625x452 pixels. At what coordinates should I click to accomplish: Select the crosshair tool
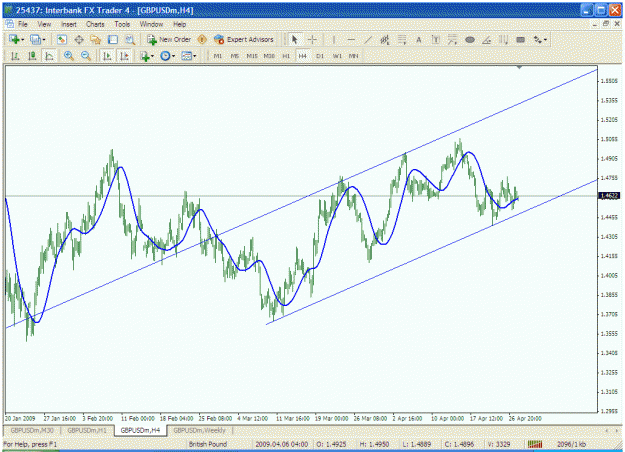pos(312,39)
